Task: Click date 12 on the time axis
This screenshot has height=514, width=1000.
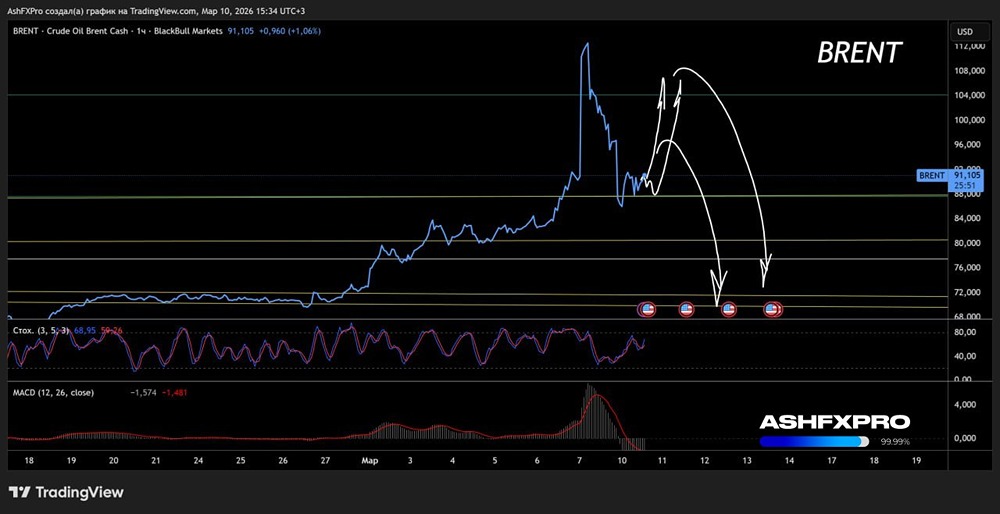Action: click(705, 460)
